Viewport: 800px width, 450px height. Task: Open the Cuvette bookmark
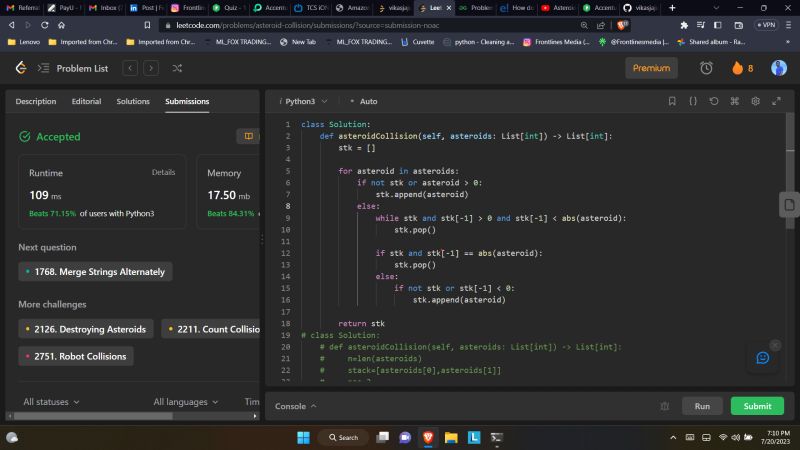[x=418, y=42]
